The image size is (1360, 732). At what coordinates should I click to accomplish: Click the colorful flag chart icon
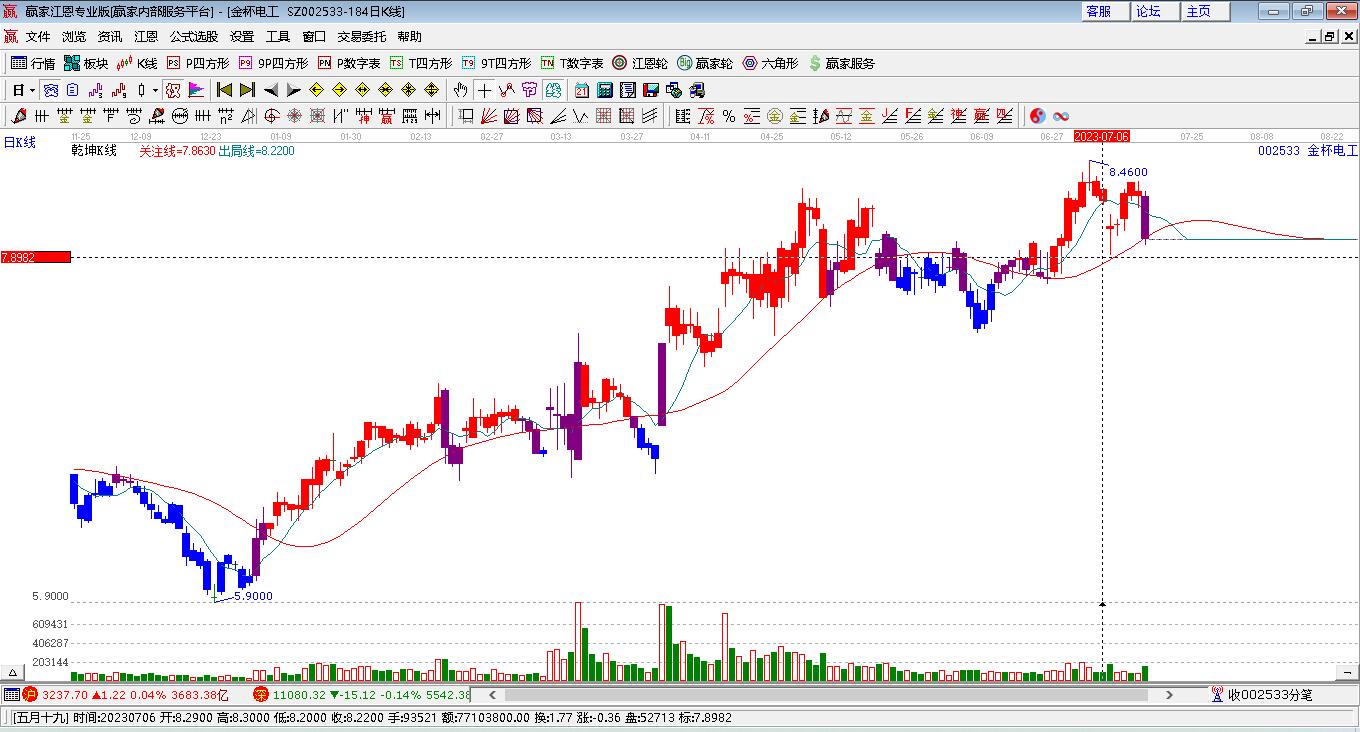[197, 90]
